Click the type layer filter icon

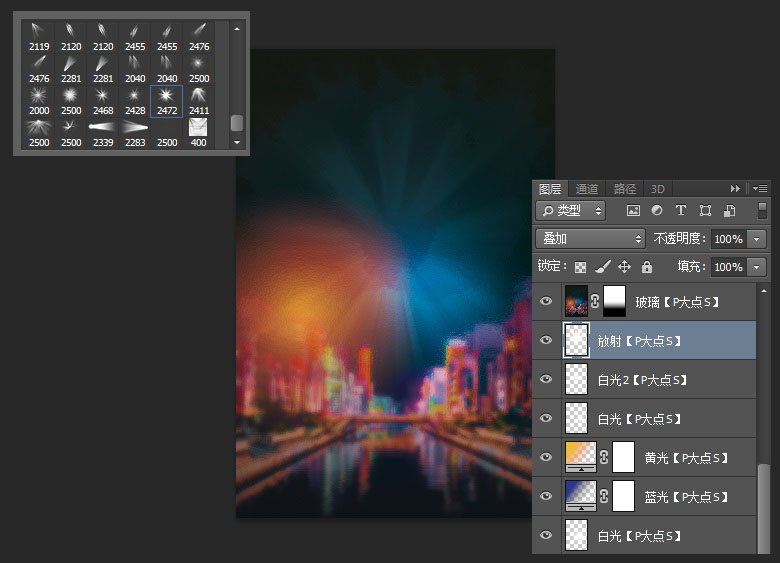(x=681, y=211)
